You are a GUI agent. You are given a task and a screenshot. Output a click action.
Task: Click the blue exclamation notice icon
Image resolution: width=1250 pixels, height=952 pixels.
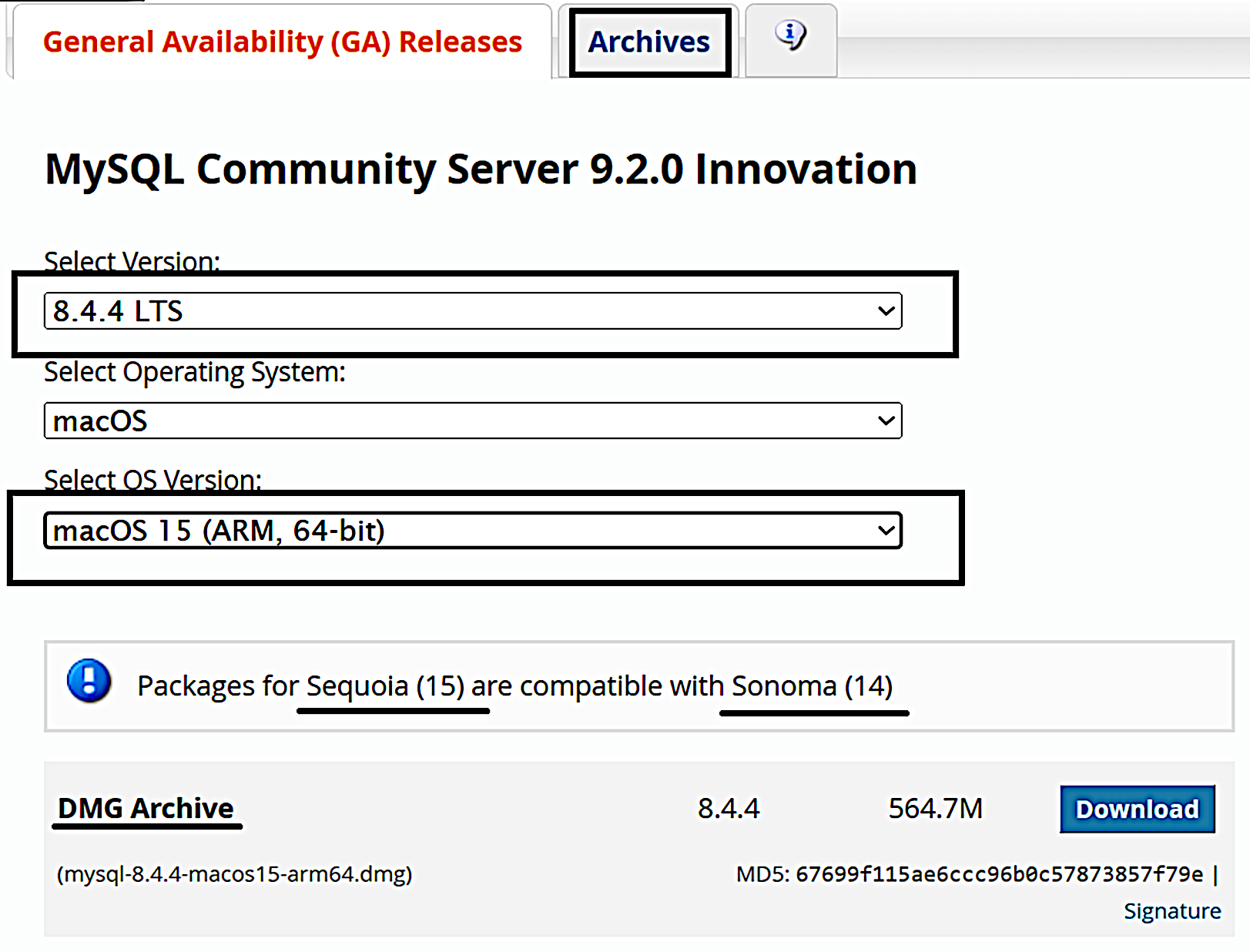(x=89, y=681)
